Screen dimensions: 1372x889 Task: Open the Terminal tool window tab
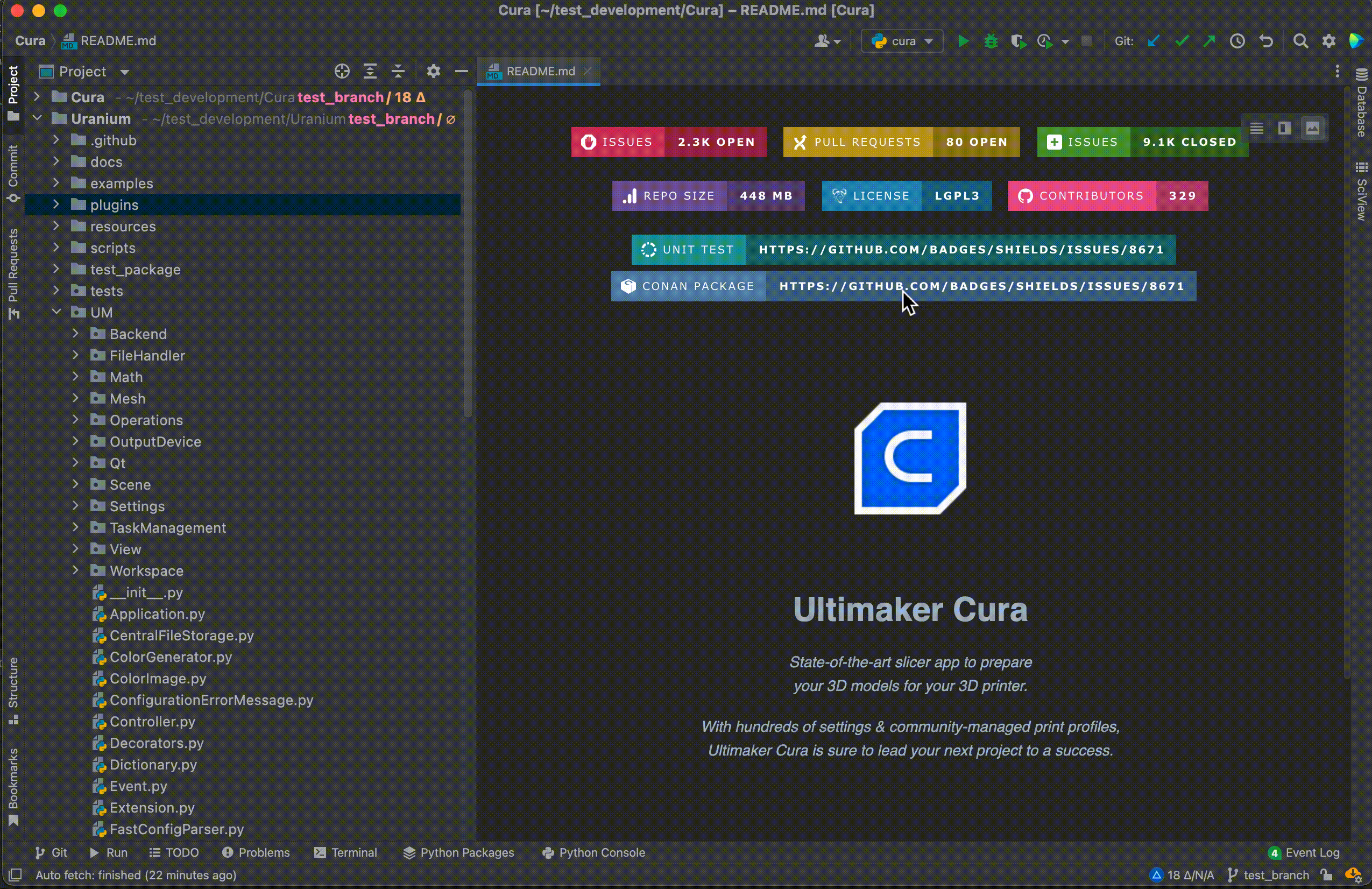tap(345, 852)
